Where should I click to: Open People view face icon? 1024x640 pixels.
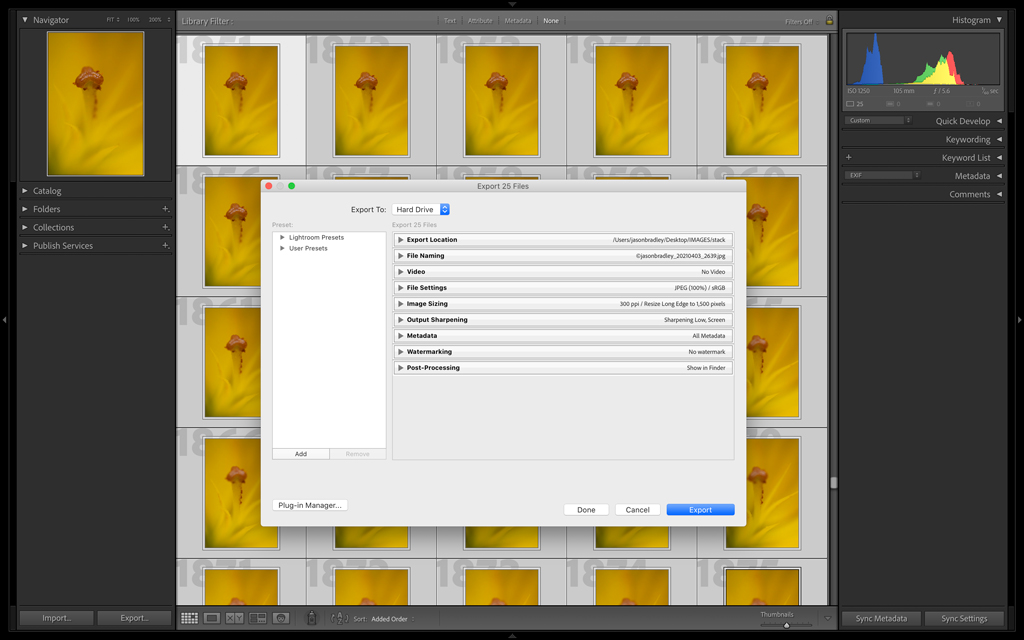281,619
